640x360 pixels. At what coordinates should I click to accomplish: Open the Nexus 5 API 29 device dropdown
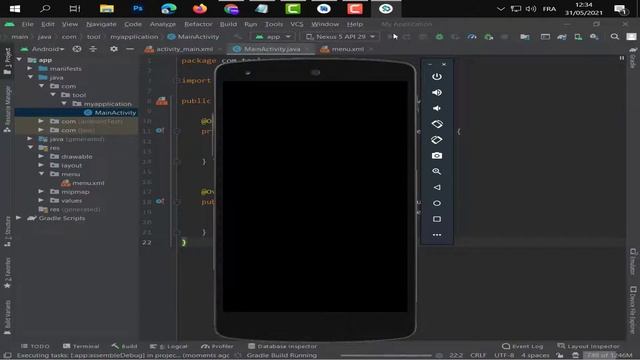[x=340, y=37]
